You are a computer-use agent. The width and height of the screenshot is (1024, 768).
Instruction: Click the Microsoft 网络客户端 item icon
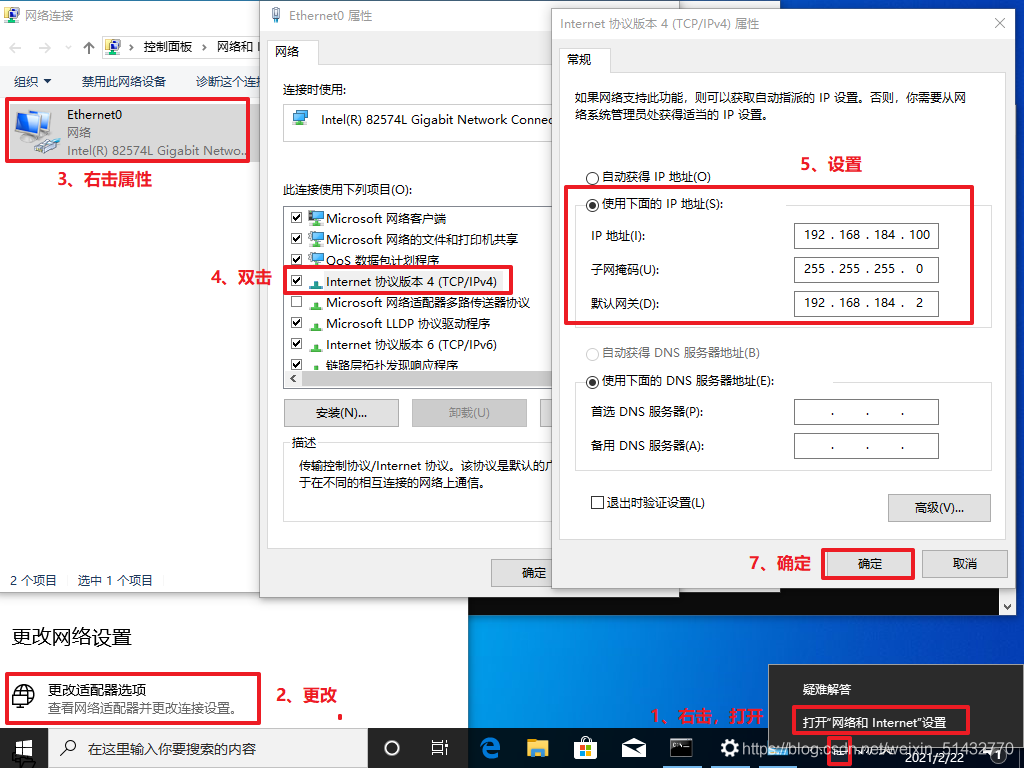coord(316,217)
